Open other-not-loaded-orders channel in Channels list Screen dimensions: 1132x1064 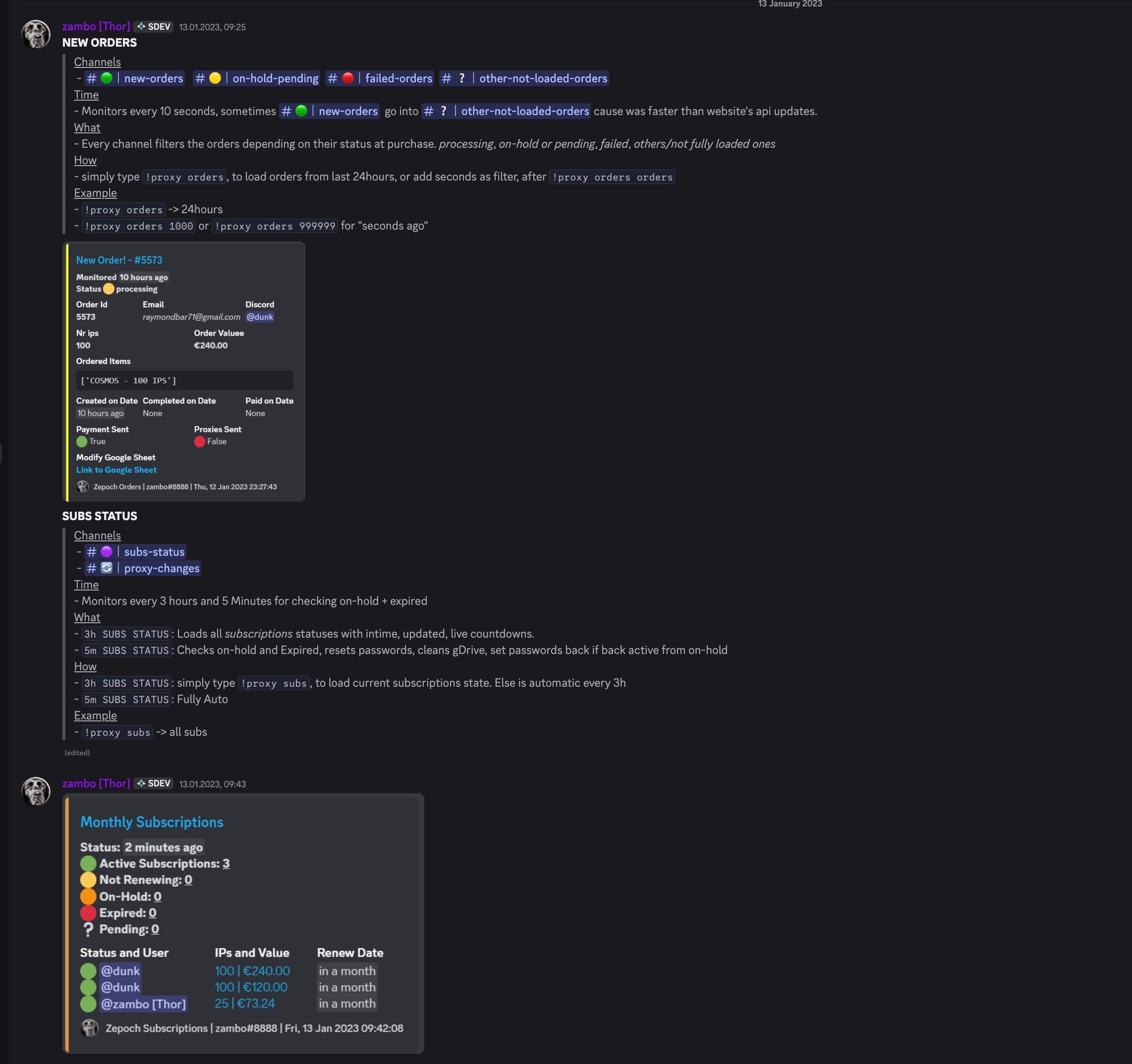point(524,79)
